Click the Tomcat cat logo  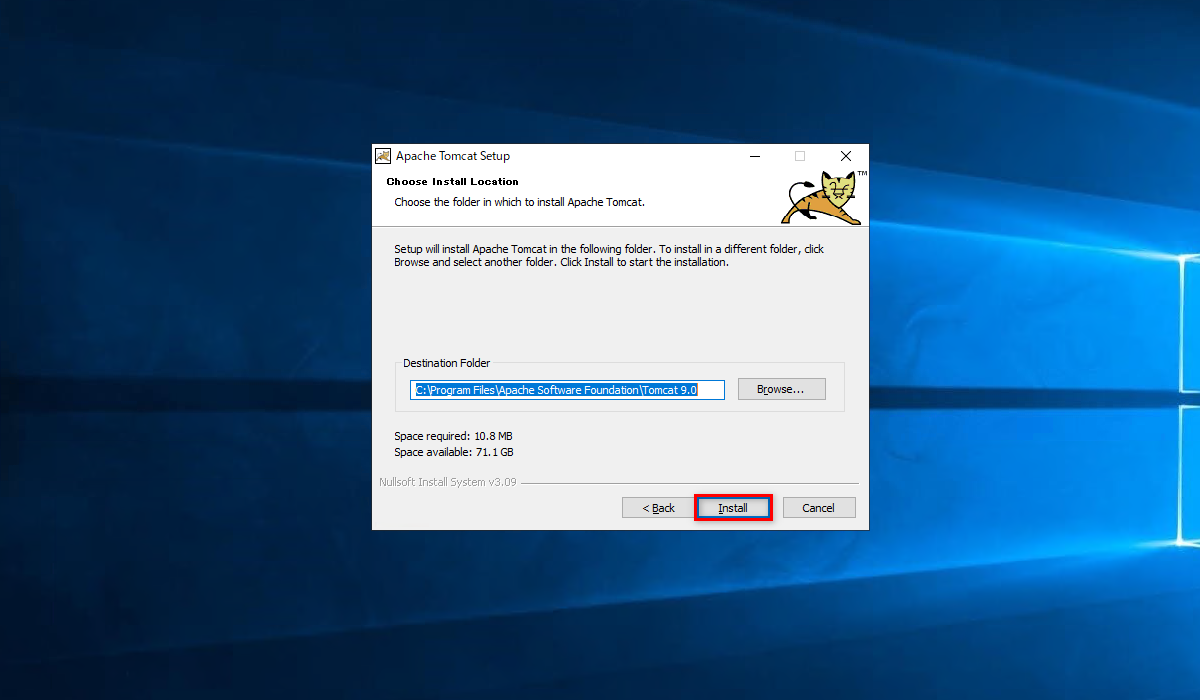pyautogui.click(x=824, y=197)
